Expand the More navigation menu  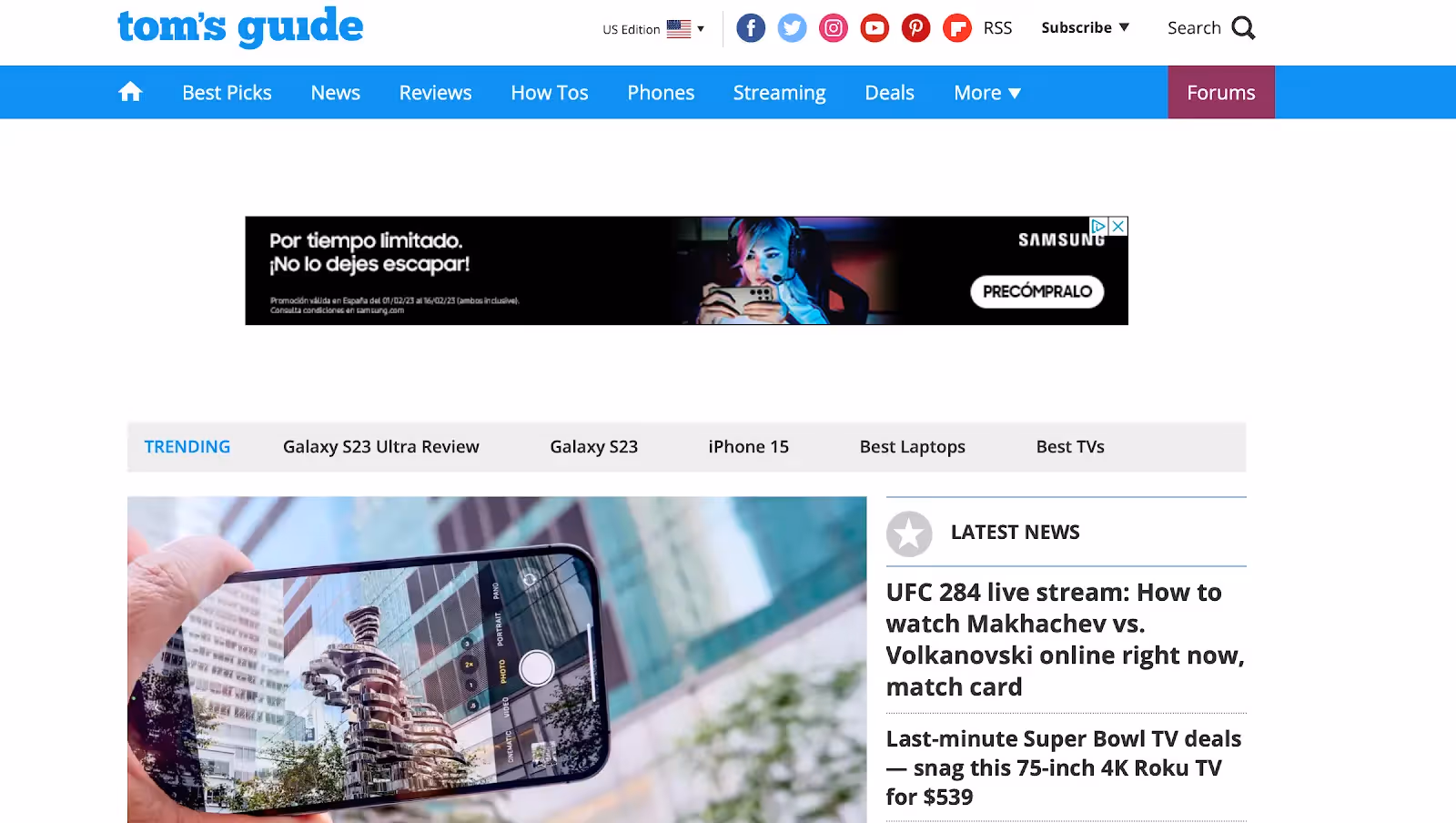tap(987, 93)
